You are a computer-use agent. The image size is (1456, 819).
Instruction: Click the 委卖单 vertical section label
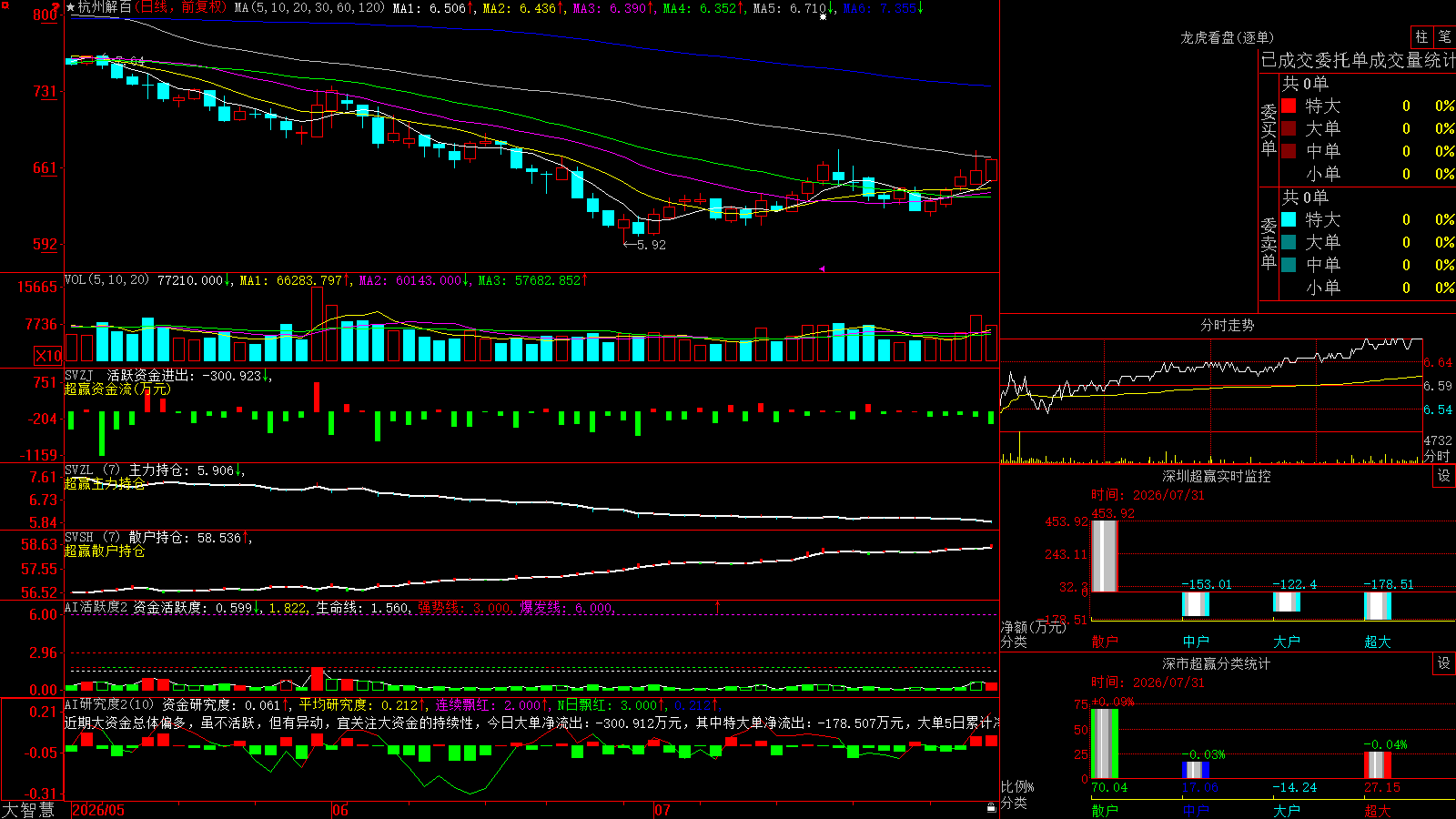coord(1269,244)
